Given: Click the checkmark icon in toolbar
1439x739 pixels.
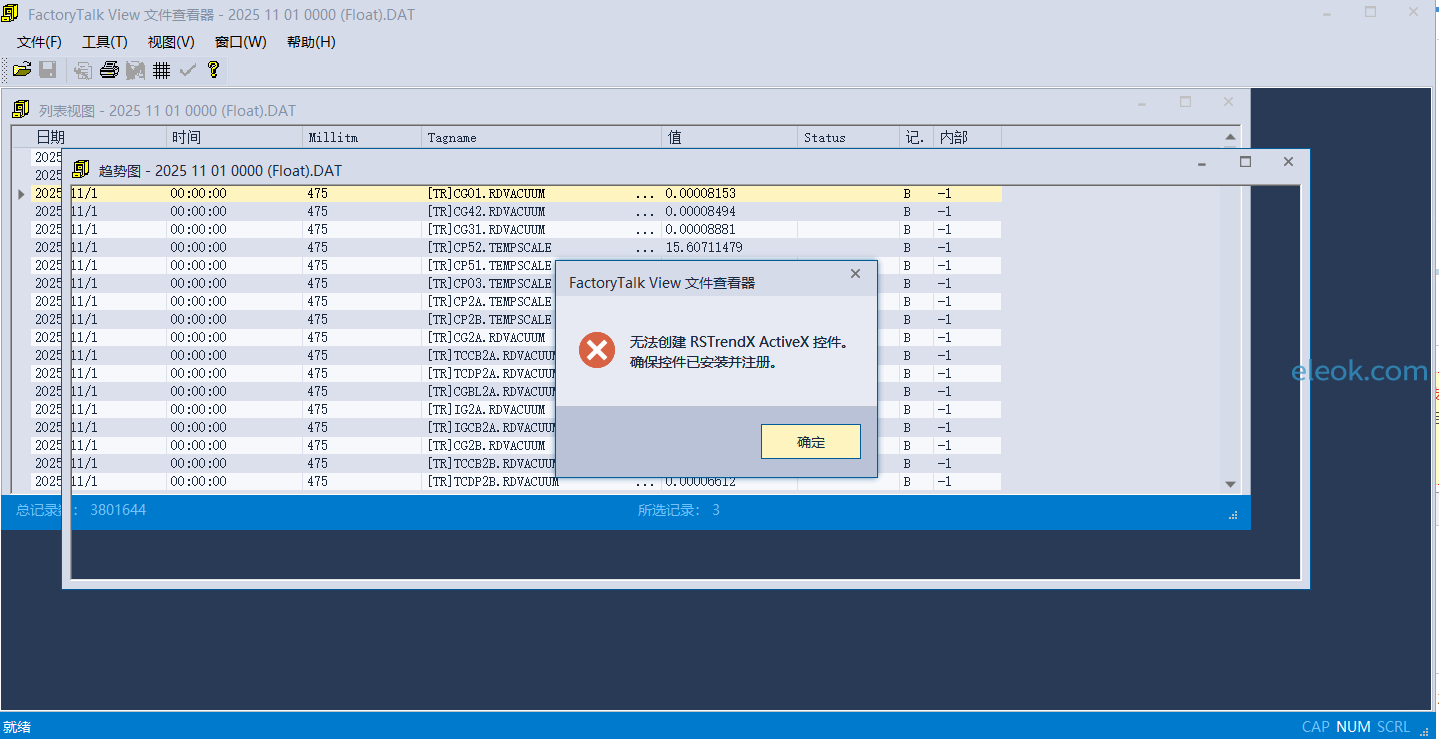Looking at the screenshot, I should click(187, 70).
